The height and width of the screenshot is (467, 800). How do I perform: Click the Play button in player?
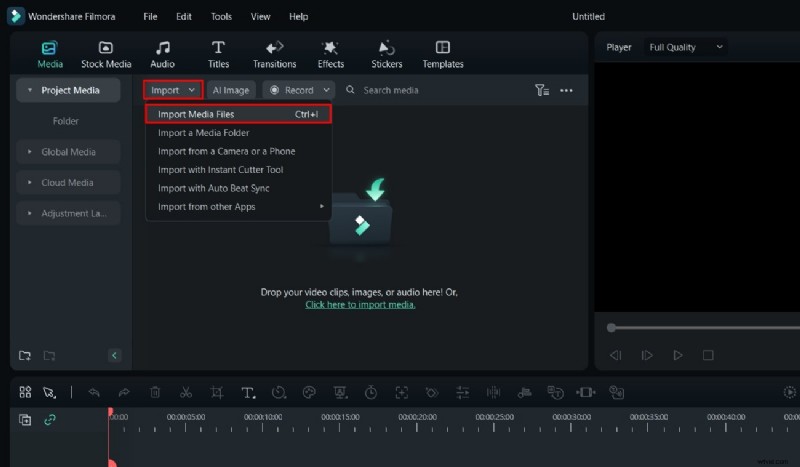click(x=678, y=355)
